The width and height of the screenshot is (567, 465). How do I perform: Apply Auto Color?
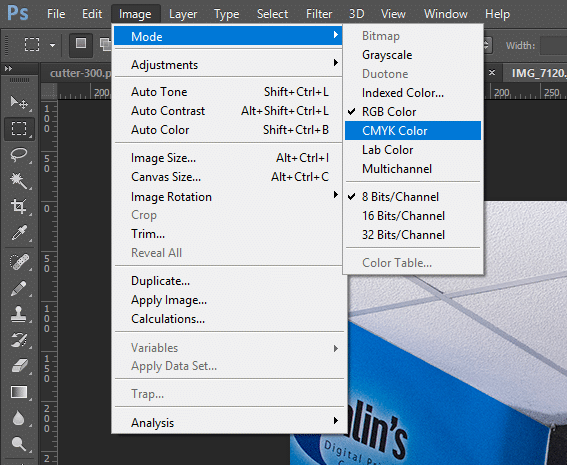tap(228, 129)
